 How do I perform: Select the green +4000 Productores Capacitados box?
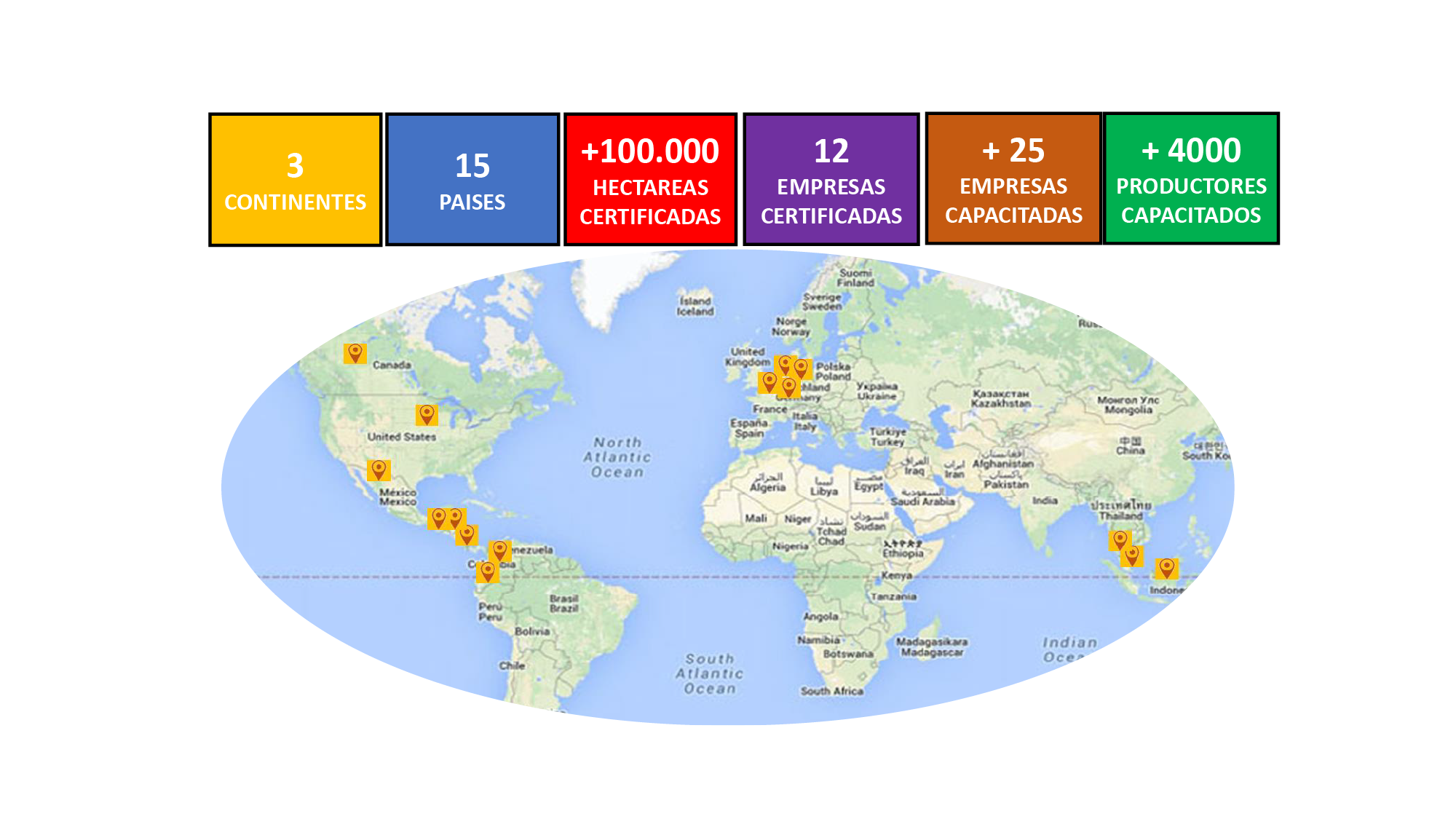tap(1191, 178)
